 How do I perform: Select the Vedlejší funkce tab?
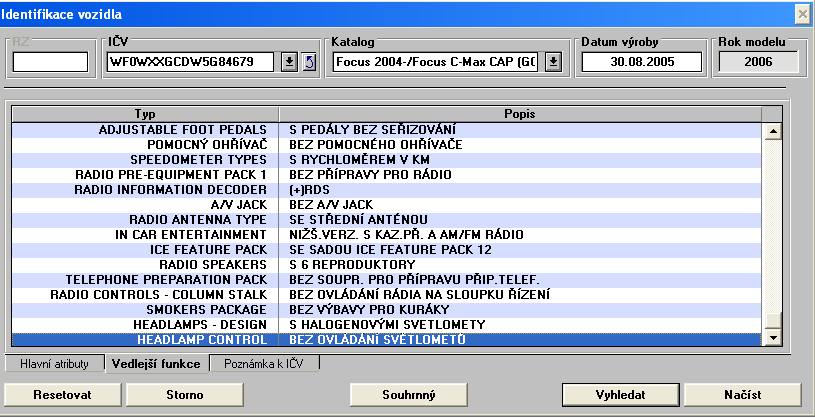coord(157,364)
